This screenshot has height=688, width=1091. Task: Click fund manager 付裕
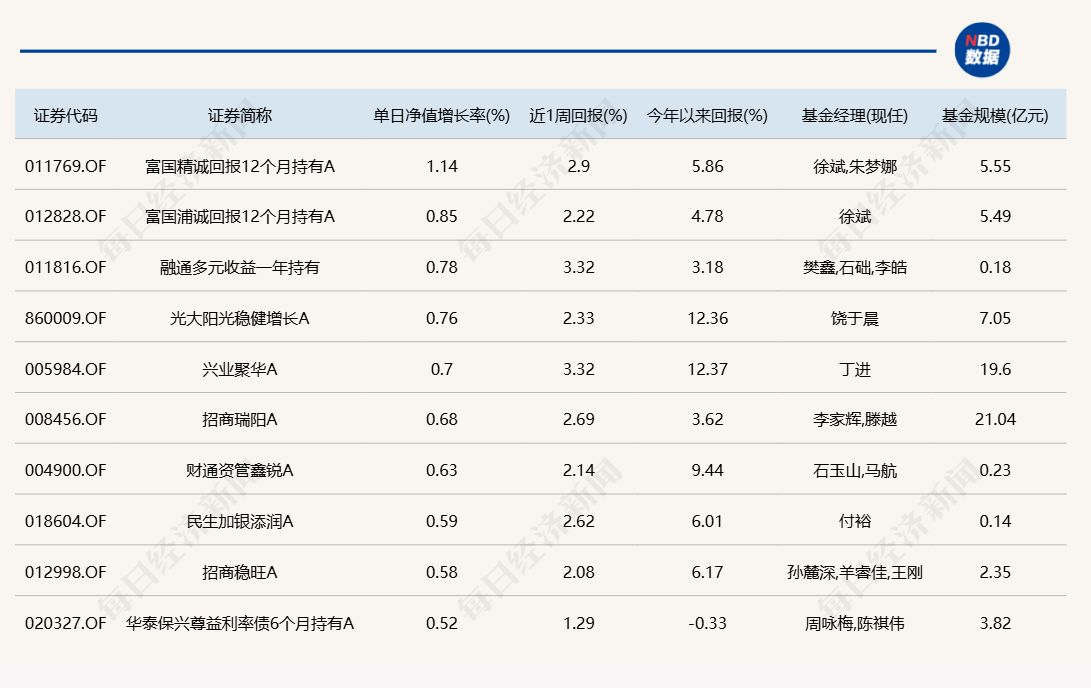click(x=855, y=522)
